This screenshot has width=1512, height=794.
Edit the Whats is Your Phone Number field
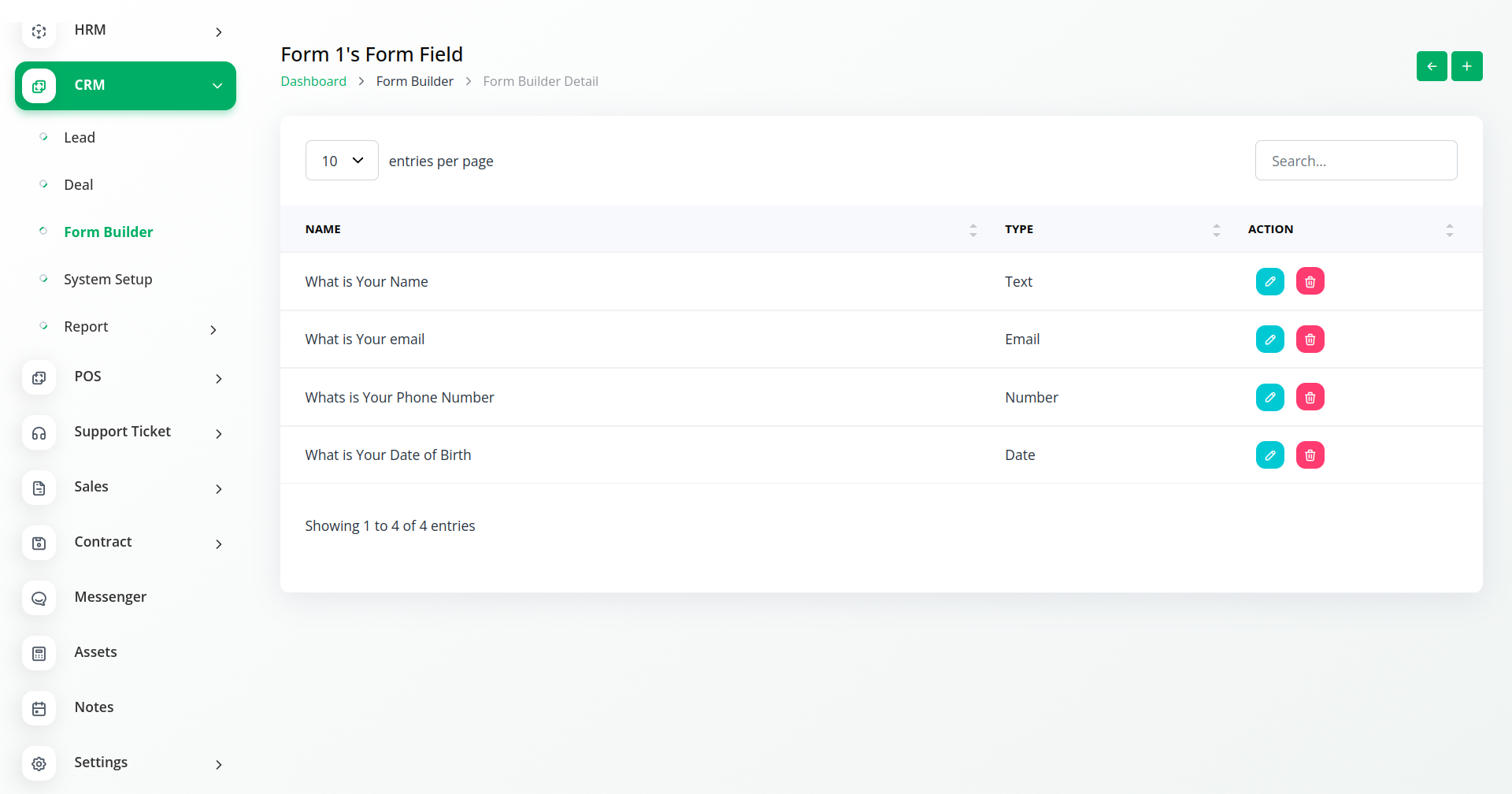(1269, 397)
